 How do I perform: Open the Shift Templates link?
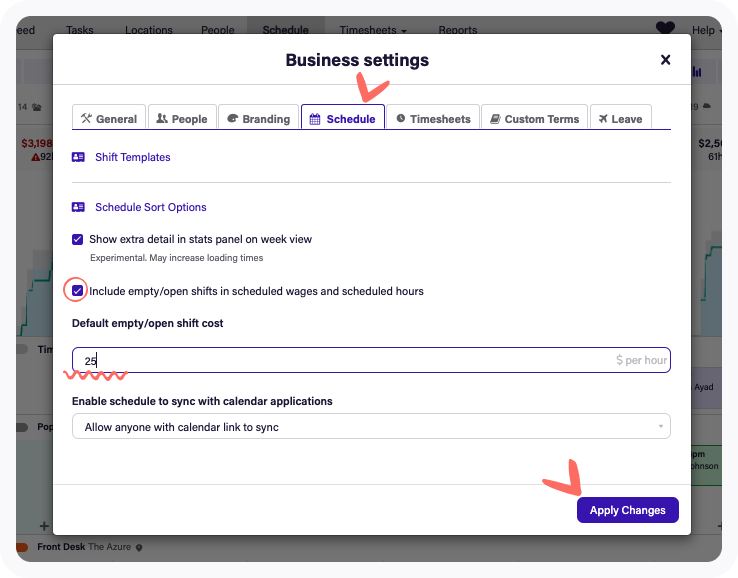pos(132,157)
